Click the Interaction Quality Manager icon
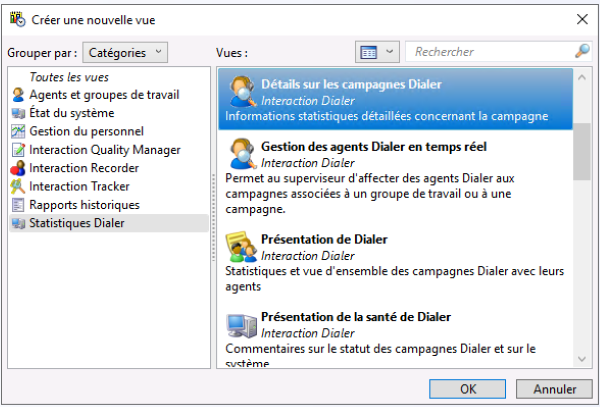The image size is (600, 407). tap(18, 150)
